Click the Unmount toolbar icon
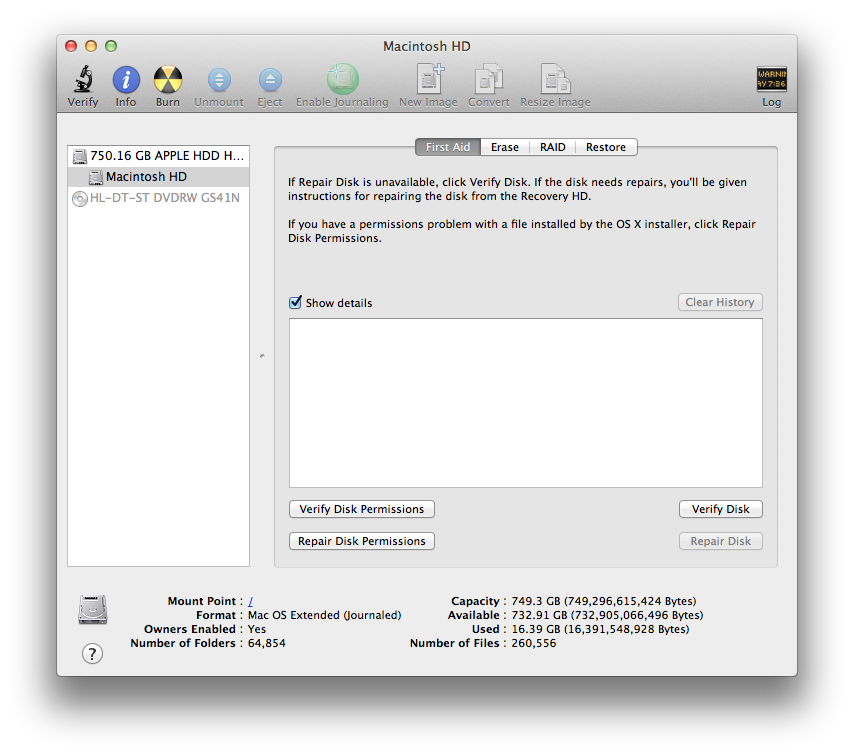This screenshot has width=854, height=755. pyautogui.click(x=219, y=80)
